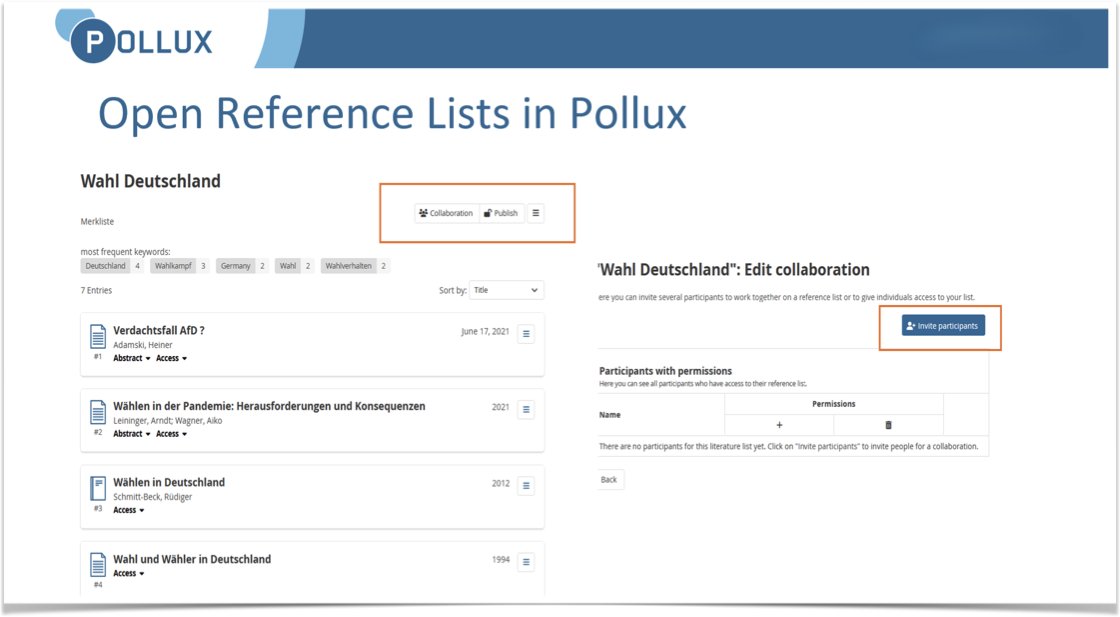1120x617 pixels.
Task: Expand Abstract for Verdachtsfall AfD entry
Action: (x=131, y=358)
